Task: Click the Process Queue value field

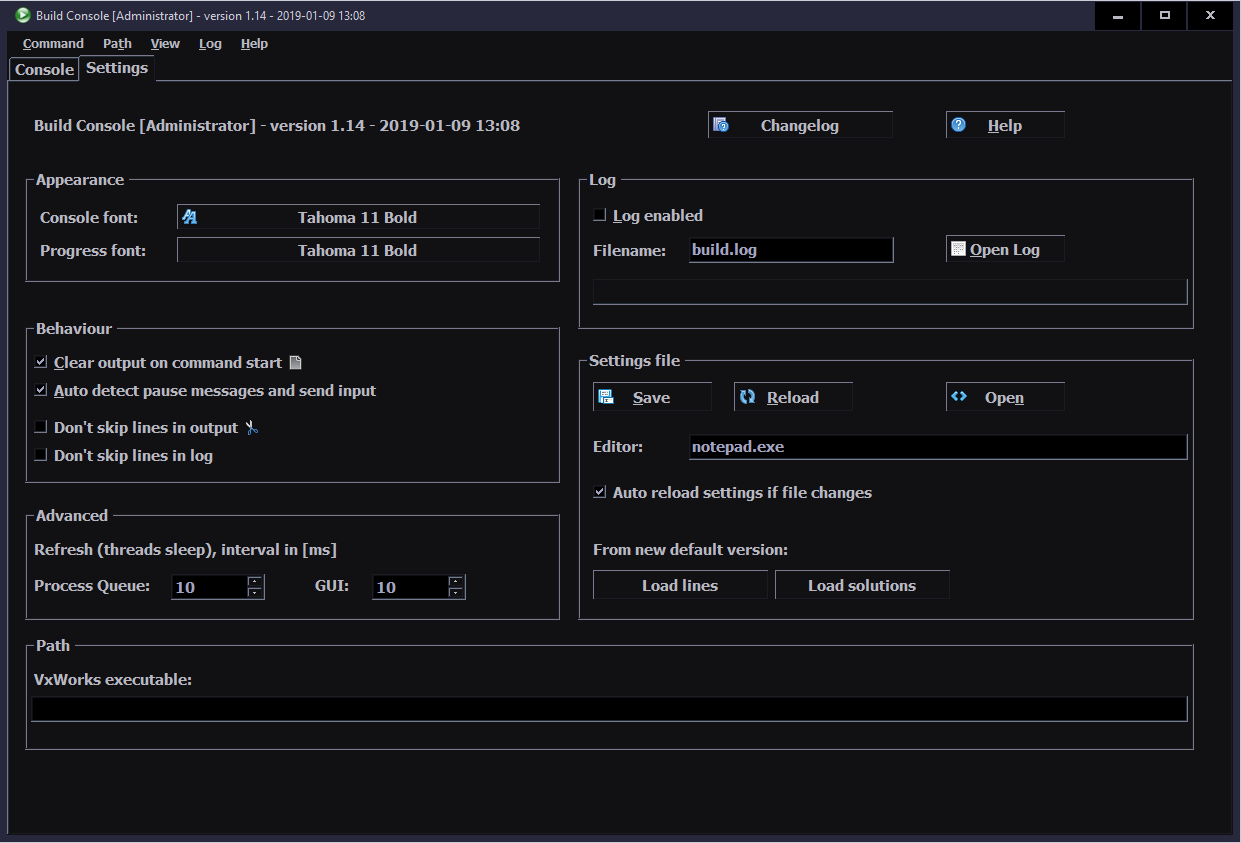Action: (x=210, y=587)
